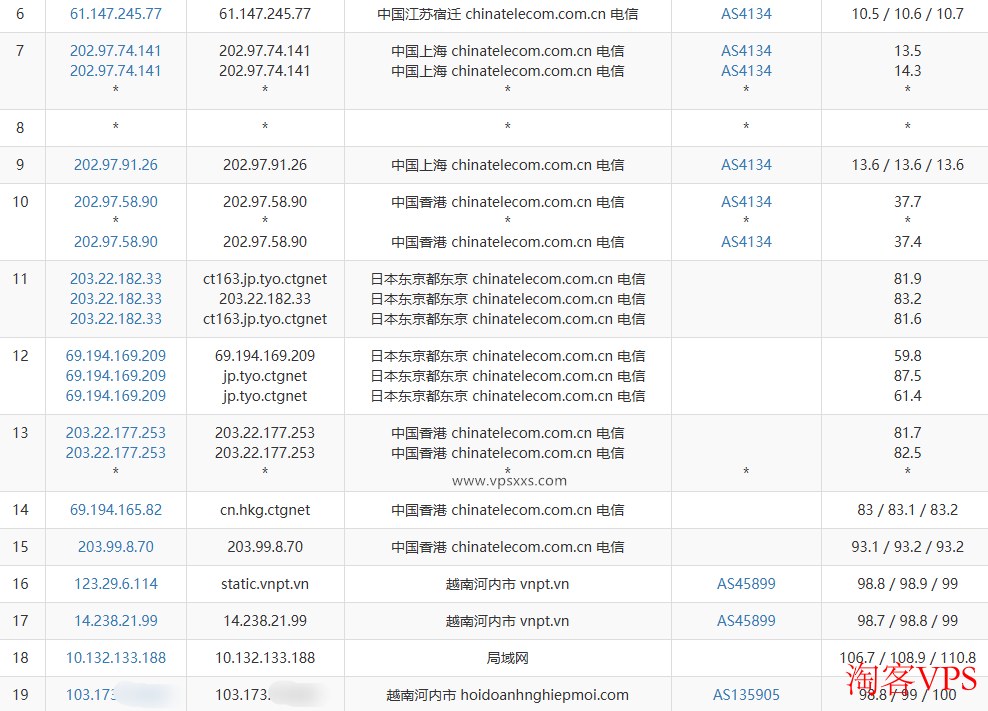This screenshot has height=711, width=988.
Task: Click the AS4134 link in hop 6 row
Action: [x=746, y=14]
